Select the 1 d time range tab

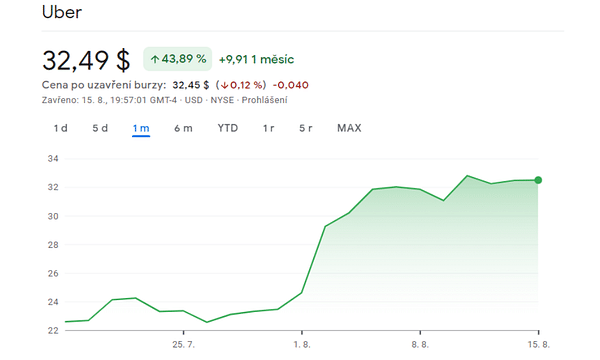point(60,128)
